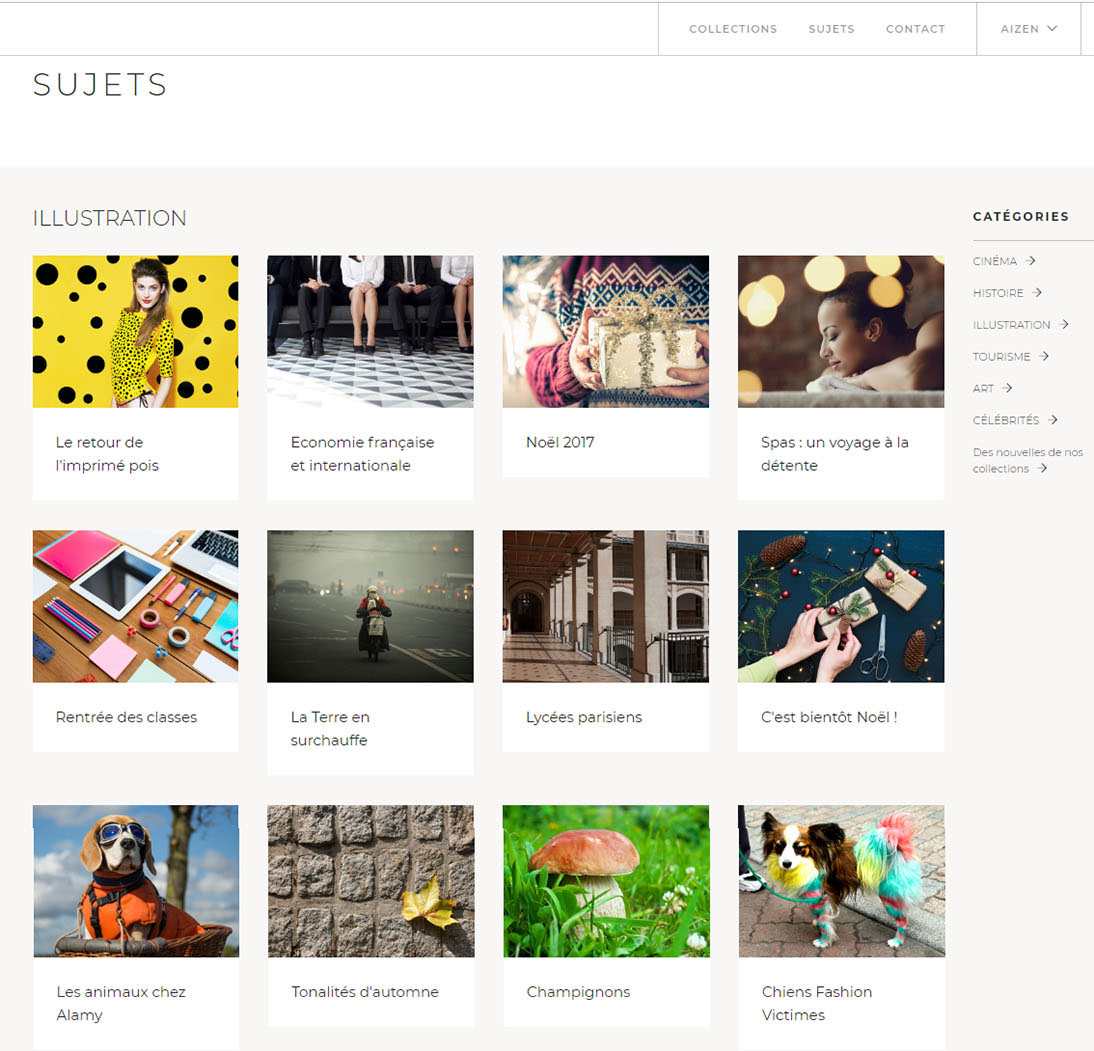The height and width of the screenshot is (1051, 1094).
Task: Open the Chiens Fashion Victimes dog photo
Action: tap(841, 881)
